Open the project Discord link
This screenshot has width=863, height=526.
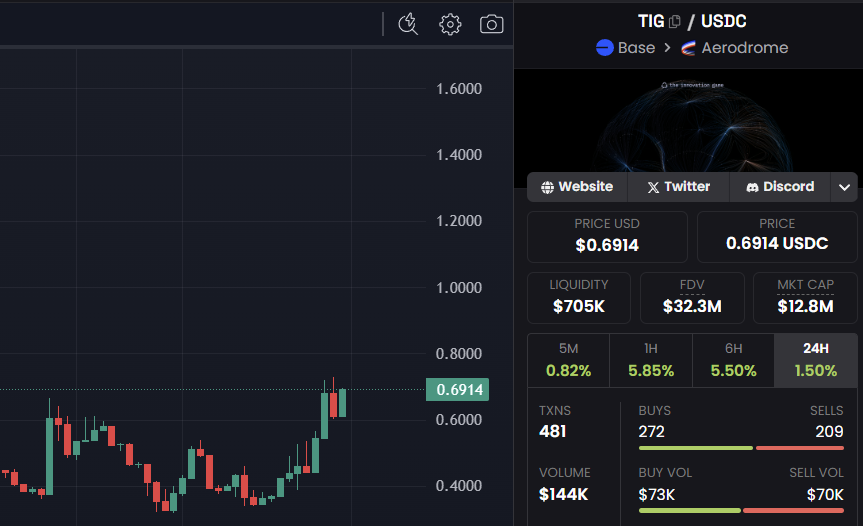780,187
